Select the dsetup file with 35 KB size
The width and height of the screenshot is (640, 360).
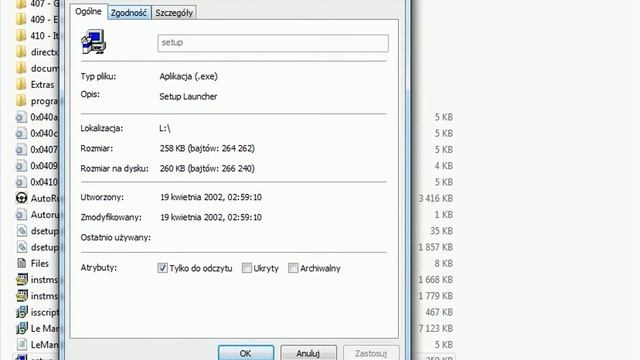[21, 231]
